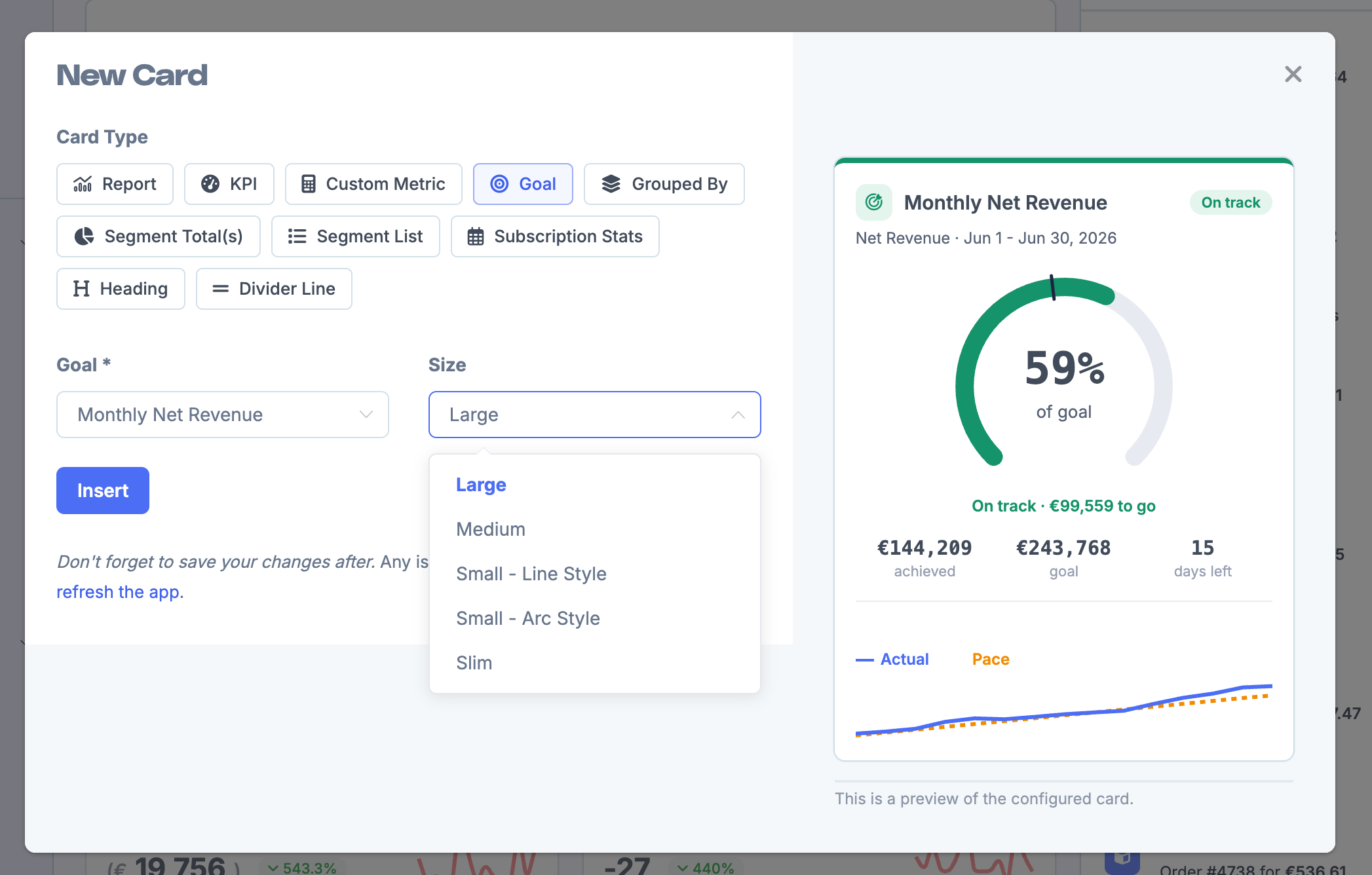Open the Goal dropdown showing Monthly Net Revenue
The width and height of the screenshot is (1372, 875).
click(x=223, y=415)
